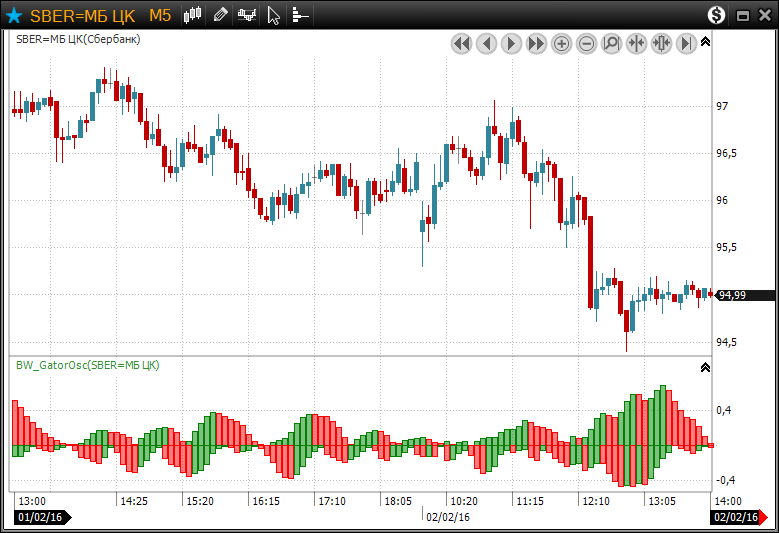
Task: Step chart forward with right arrow
Action: click(x=511, y=44)
